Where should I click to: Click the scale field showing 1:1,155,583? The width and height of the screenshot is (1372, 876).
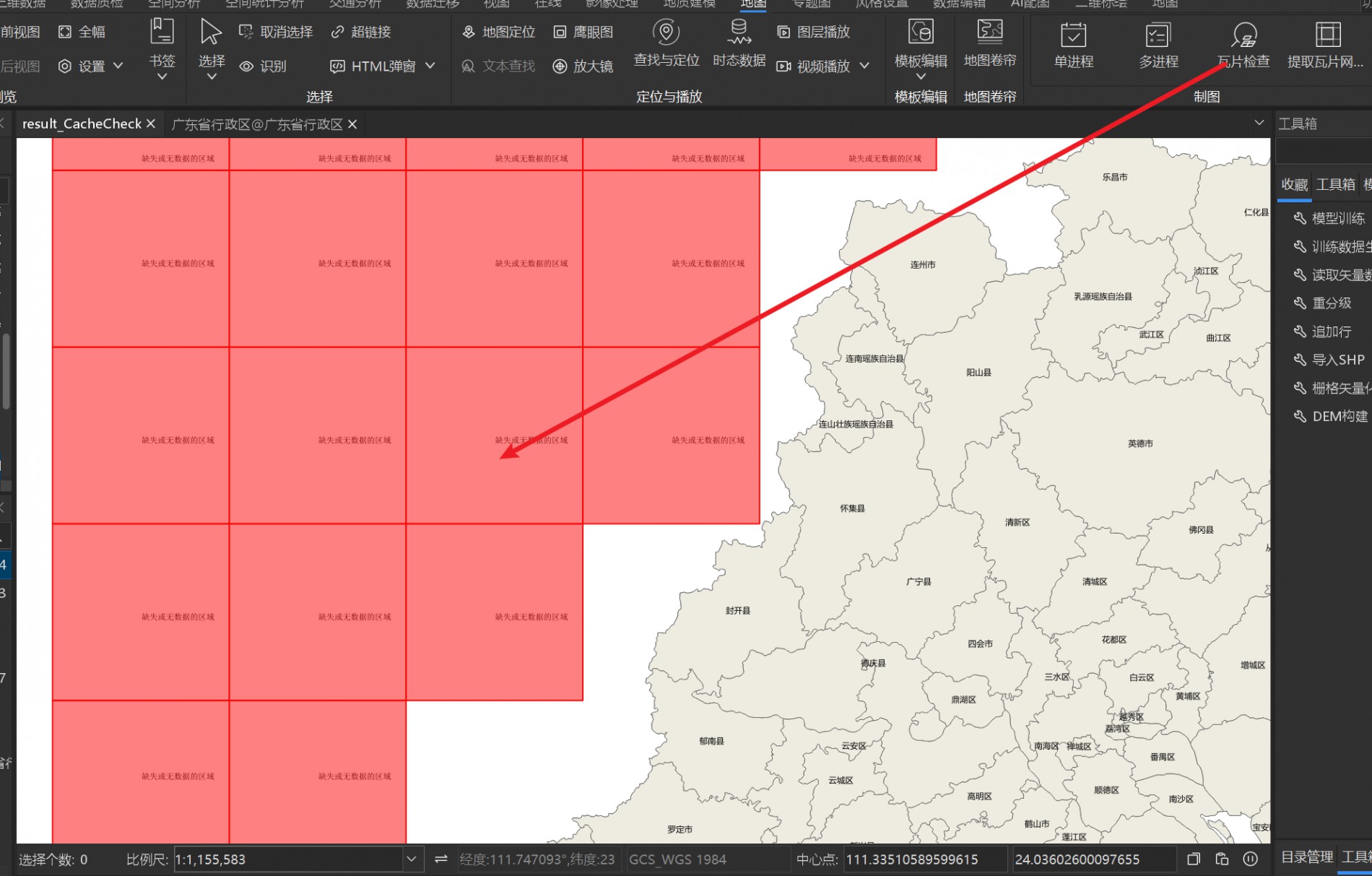click(x=289, y=859)
